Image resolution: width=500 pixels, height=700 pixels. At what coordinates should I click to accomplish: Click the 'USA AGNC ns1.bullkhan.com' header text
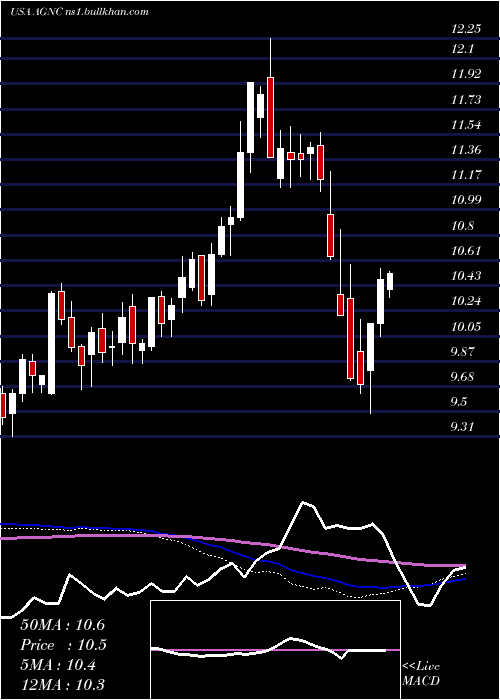point(79,12)
